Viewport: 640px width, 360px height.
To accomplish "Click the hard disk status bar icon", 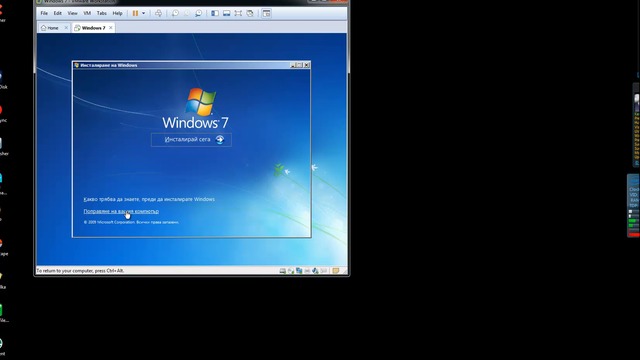I will pos(282,271).
